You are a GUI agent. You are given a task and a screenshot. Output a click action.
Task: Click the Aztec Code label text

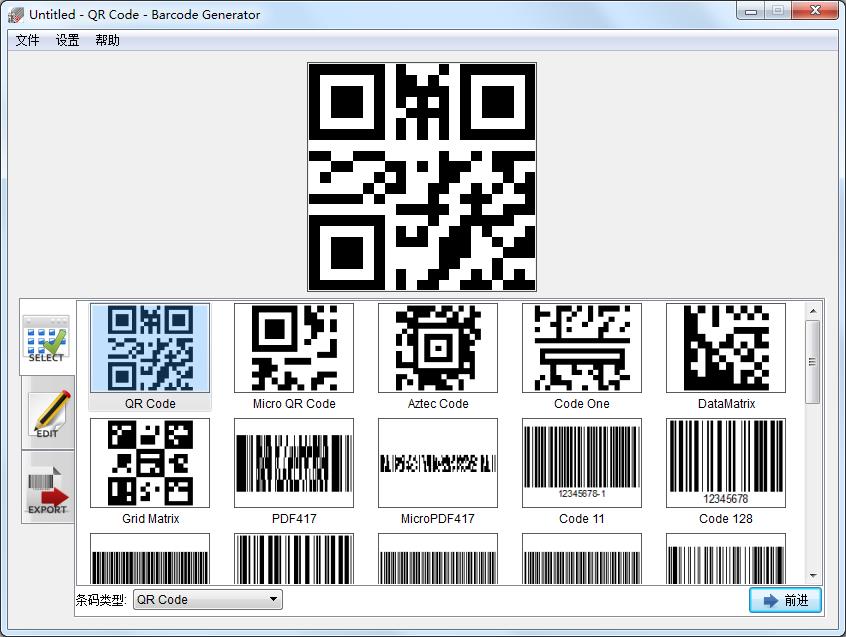pyautogui.click(x=438, y=403)
